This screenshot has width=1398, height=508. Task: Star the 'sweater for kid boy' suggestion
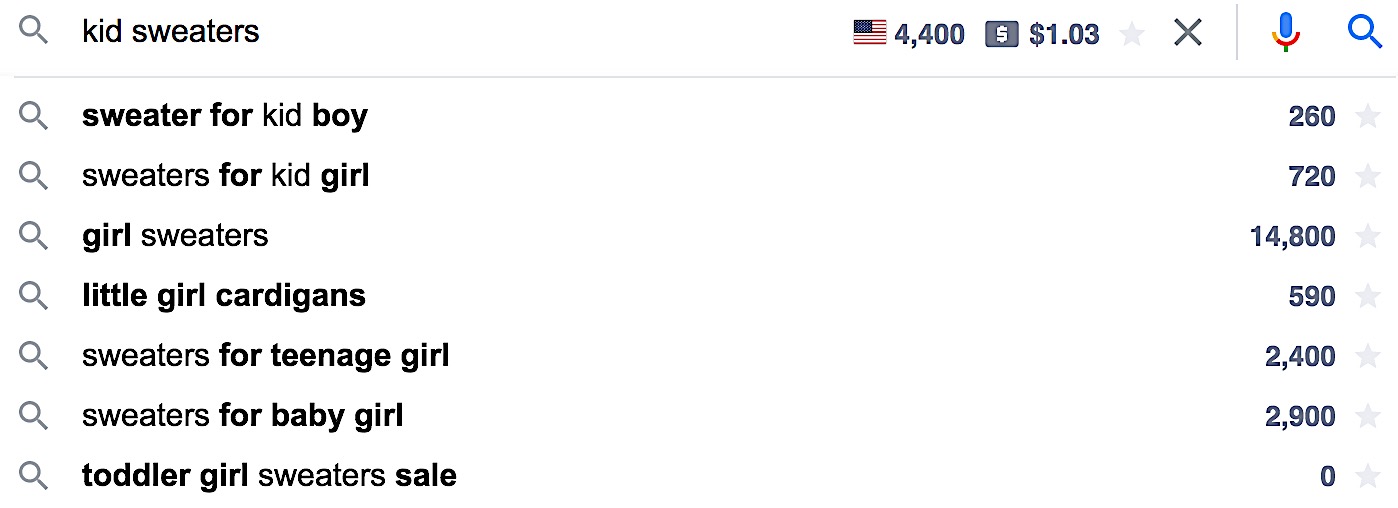(1367, 117)
